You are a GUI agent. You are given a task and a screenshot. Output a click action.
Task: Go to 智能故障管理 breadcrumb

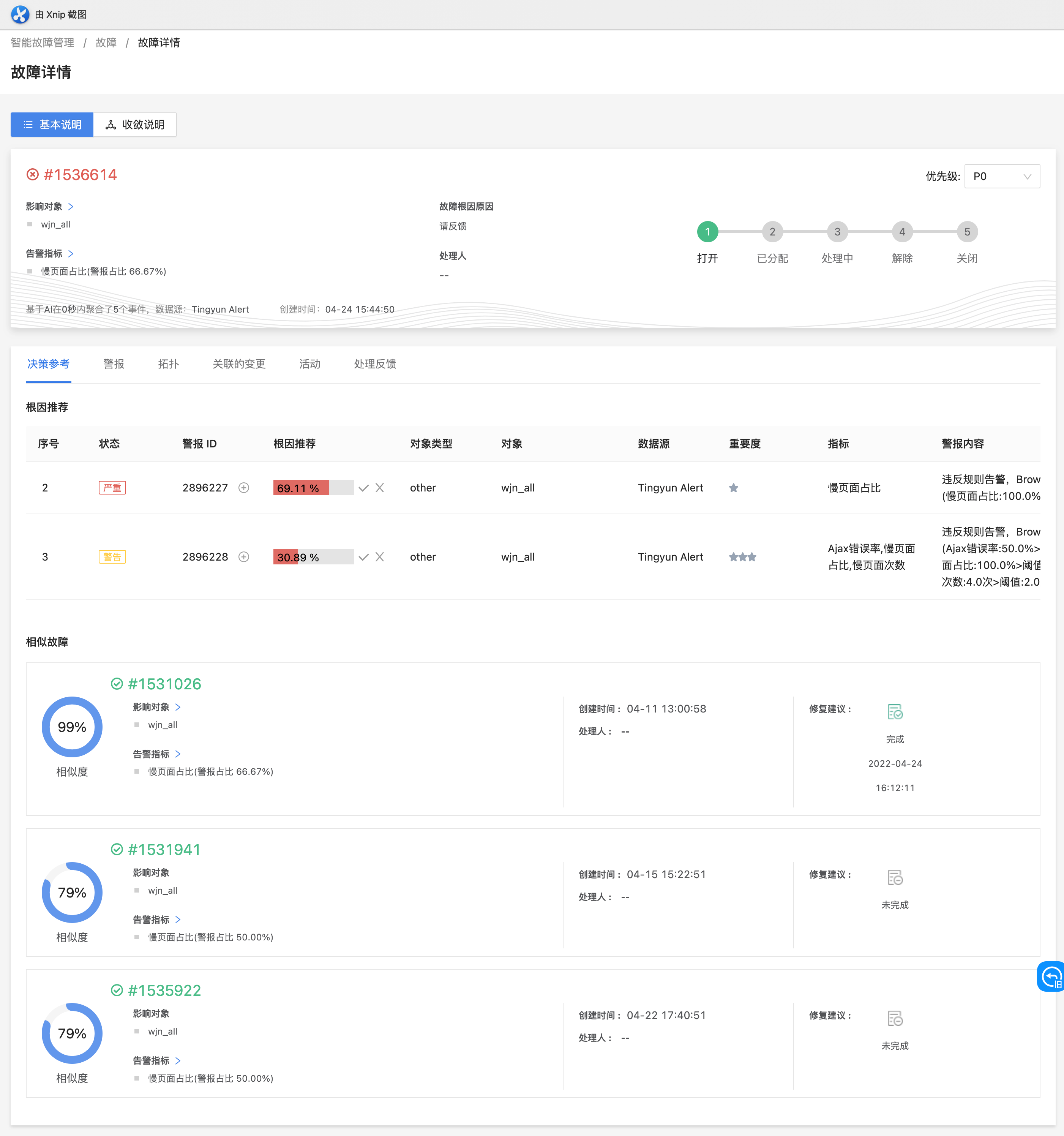pyautogui.click(x=42, y=42)
